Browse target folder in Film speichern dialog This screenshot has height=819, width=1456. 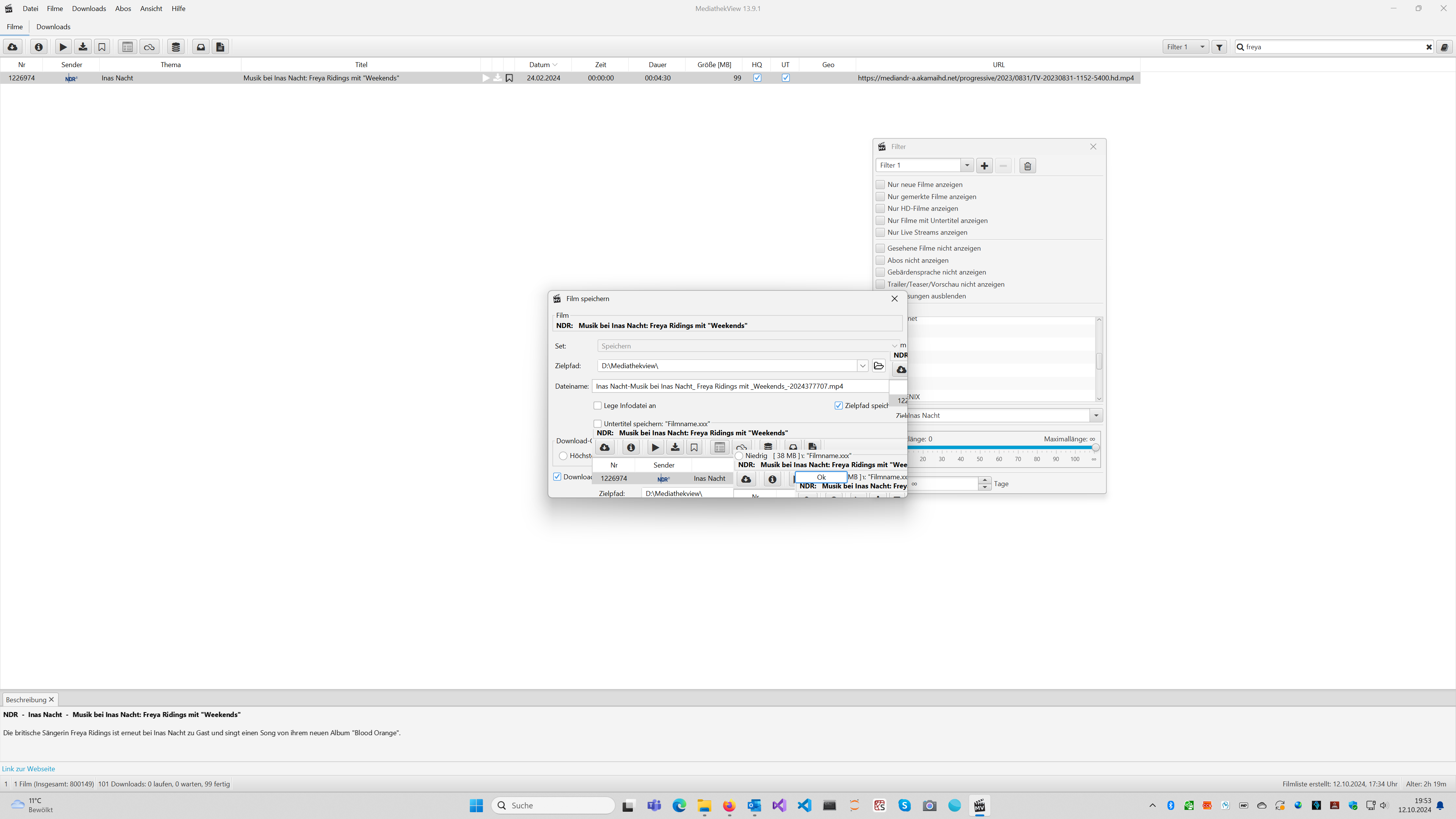[x=879, y=366]
